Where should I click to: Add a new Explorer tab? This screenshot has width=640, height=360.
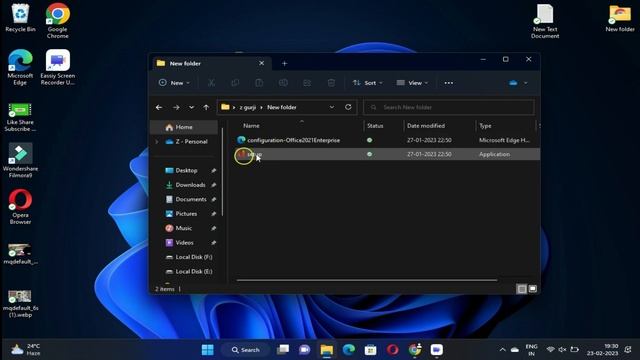coord(284,63)
